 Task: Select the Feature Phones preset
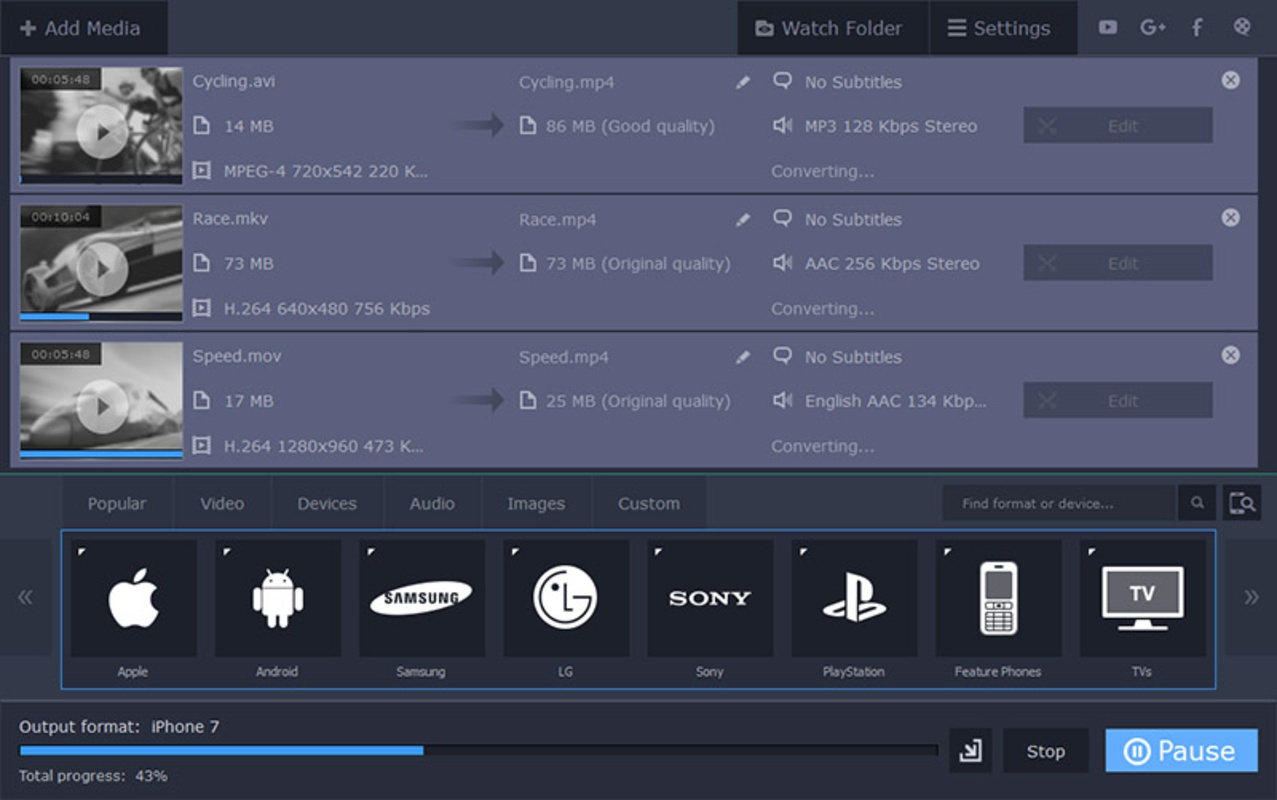coord(998,598)
